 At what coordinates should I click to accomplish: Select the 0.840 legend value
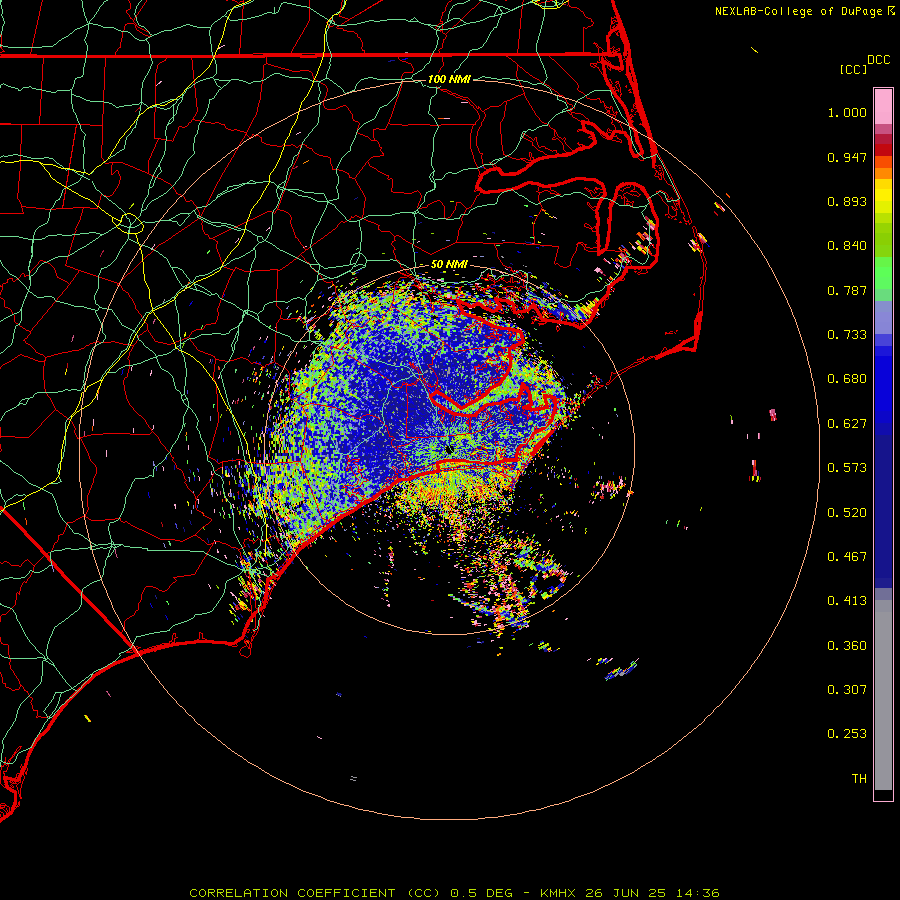click(847, 246)
